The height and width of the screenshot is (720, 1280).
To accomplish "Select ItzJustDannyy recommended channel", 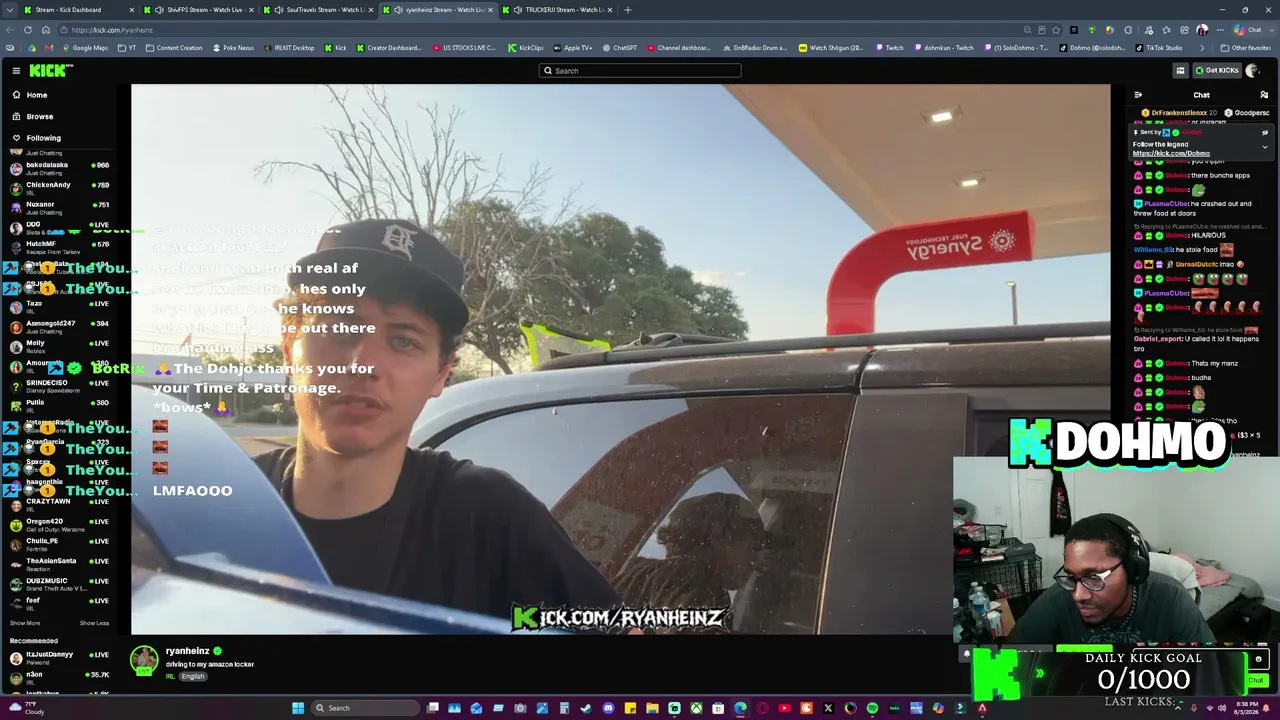I will 60,658.
